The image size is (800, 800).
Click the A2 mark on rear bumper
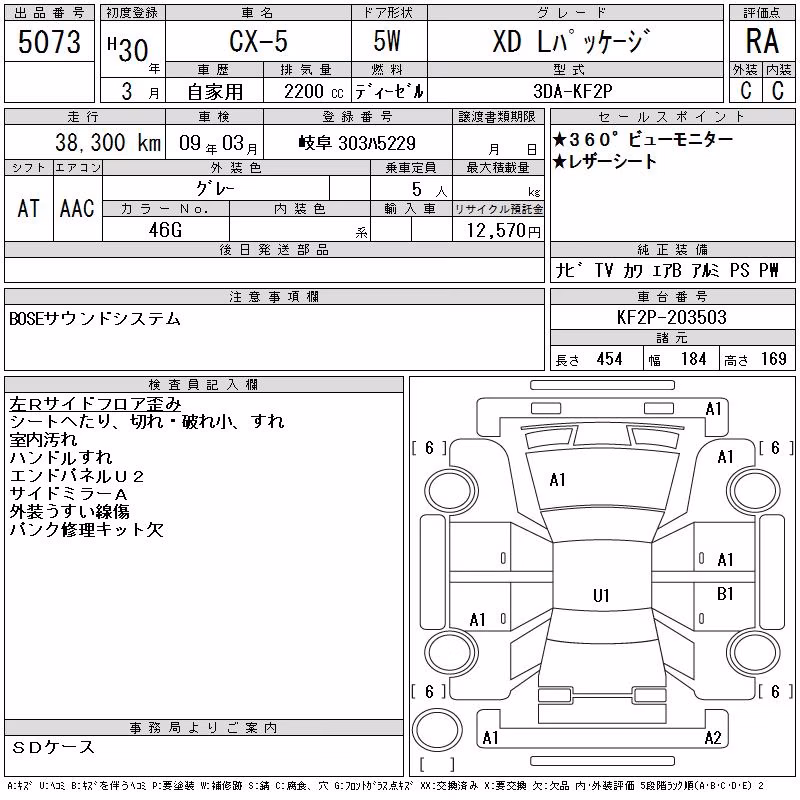click(x=713, y=738)
